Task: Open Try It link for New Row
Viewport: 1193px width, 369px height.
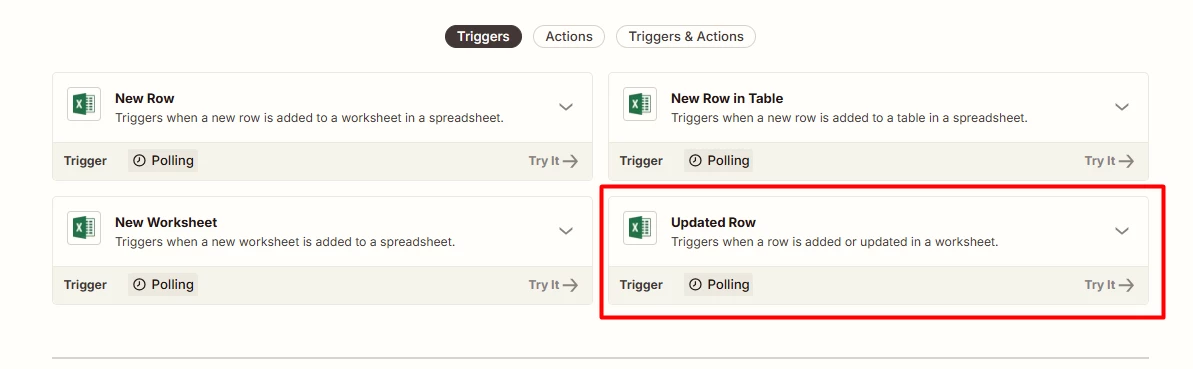Action: [553, 161]
